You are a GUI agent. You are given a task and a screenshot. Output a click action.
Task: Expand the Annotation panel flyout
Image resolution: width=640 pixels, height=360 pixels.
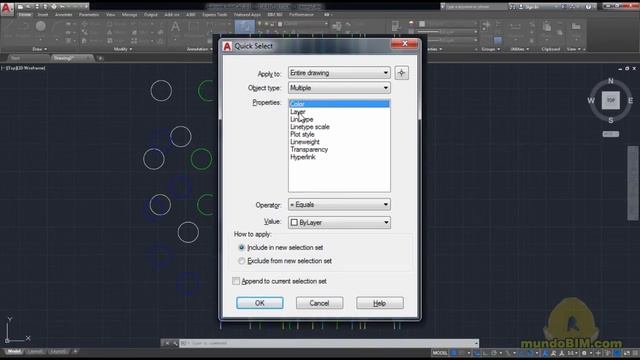click(x=200, y=49)
